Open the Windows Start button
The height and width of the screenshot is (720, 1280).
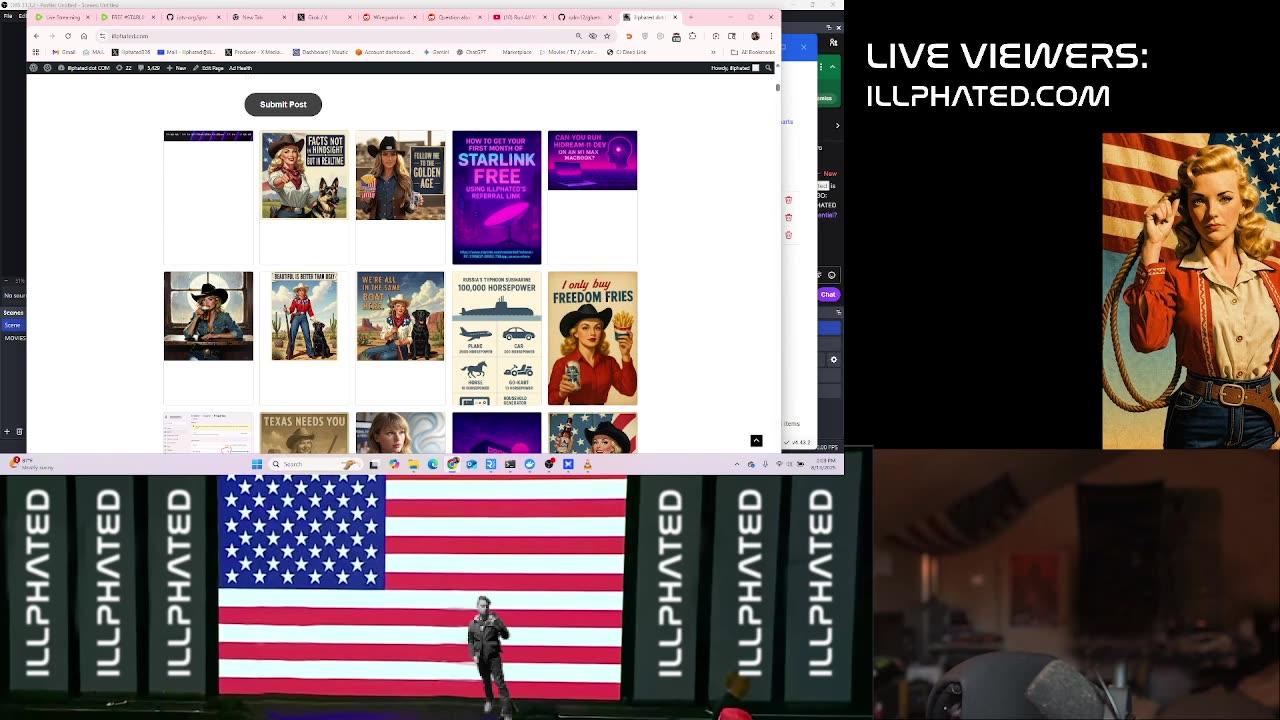(257, 464)
